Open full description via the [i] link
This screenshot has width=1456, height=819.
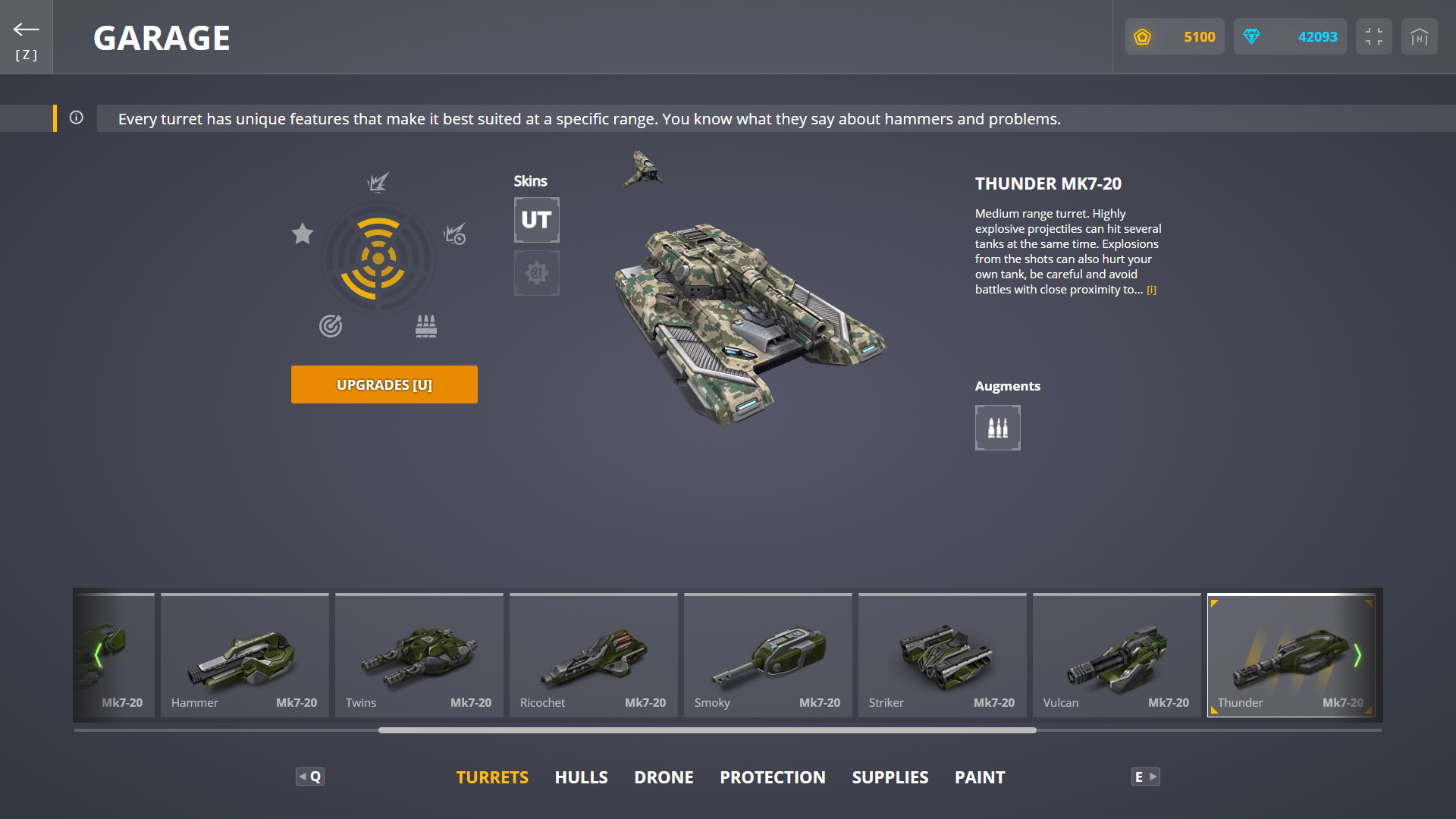click(x=1152, y=289)
